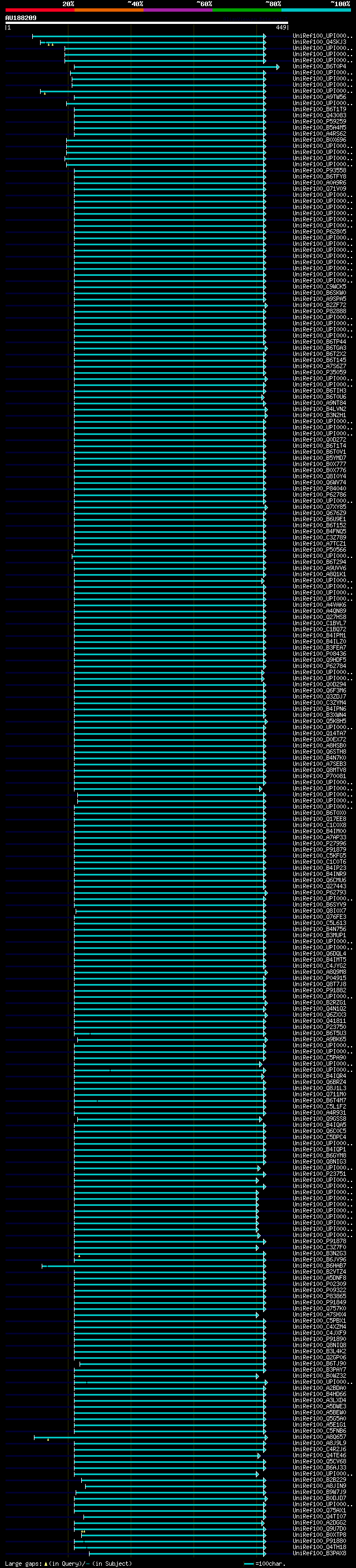Select hit UniRef100_P04915
The height and width of the screenshot is (1568, 356).
click(319, 977)
